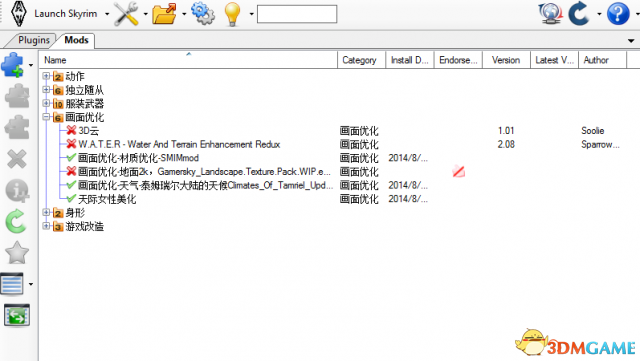Viewport: 640px width, 361px height.
Task: Click the endorse star icon
Action: pyautogui.click(x=17, y=252)
